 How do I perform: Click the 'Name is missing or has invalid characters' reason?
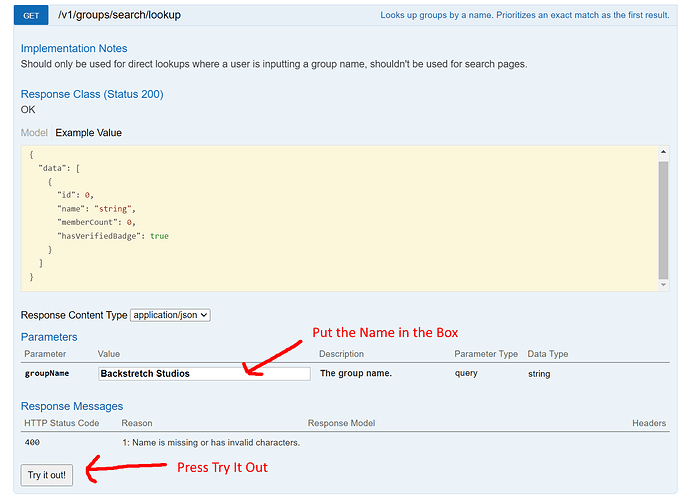[x=211, y=442]
